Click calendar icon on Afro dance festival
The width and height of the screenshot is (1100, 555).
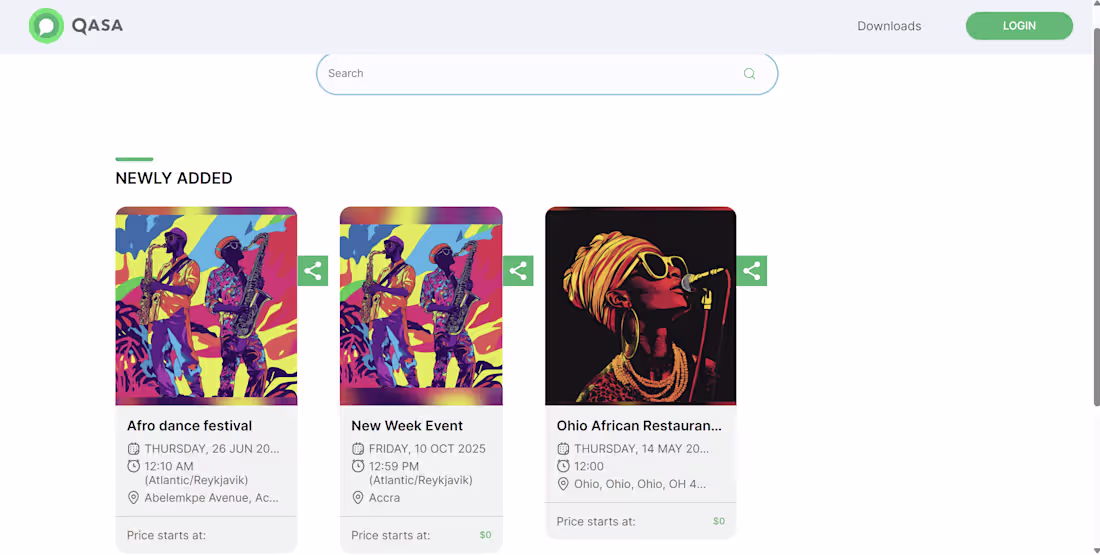point(133,449)
